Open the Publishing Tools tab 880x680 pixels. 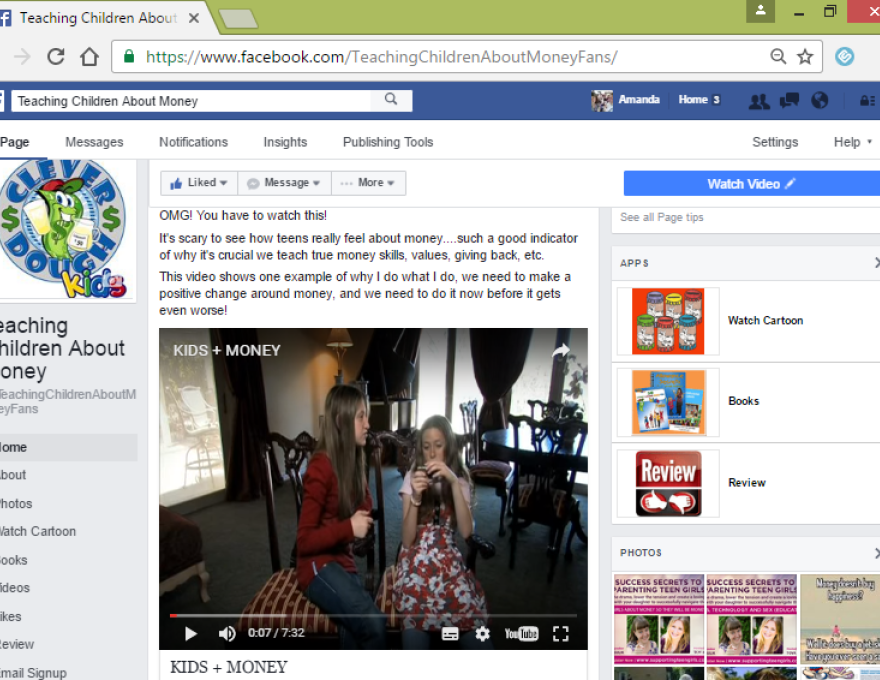[388, 142]
